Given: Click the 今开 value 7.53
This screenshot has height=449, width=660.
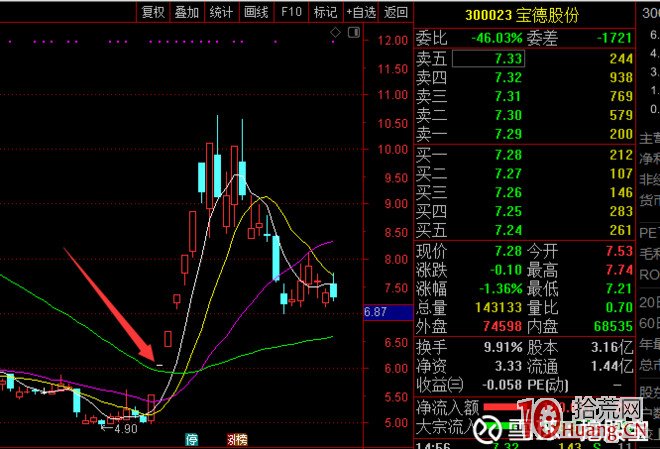Looking at the screenshot, I should tap(619, 251).
